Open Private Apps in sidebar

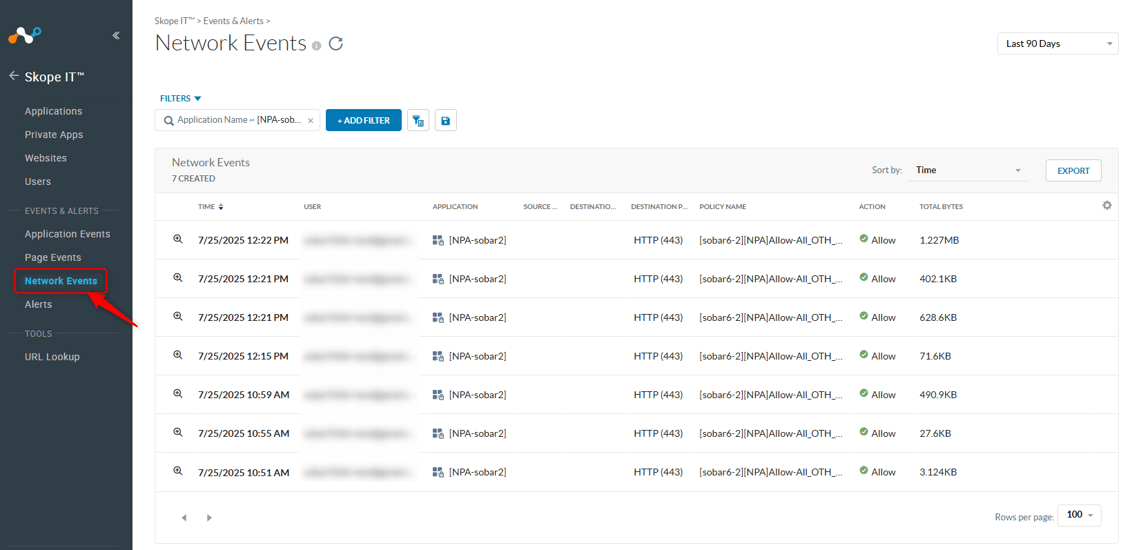pyautogui.click(x=54, y=135)
